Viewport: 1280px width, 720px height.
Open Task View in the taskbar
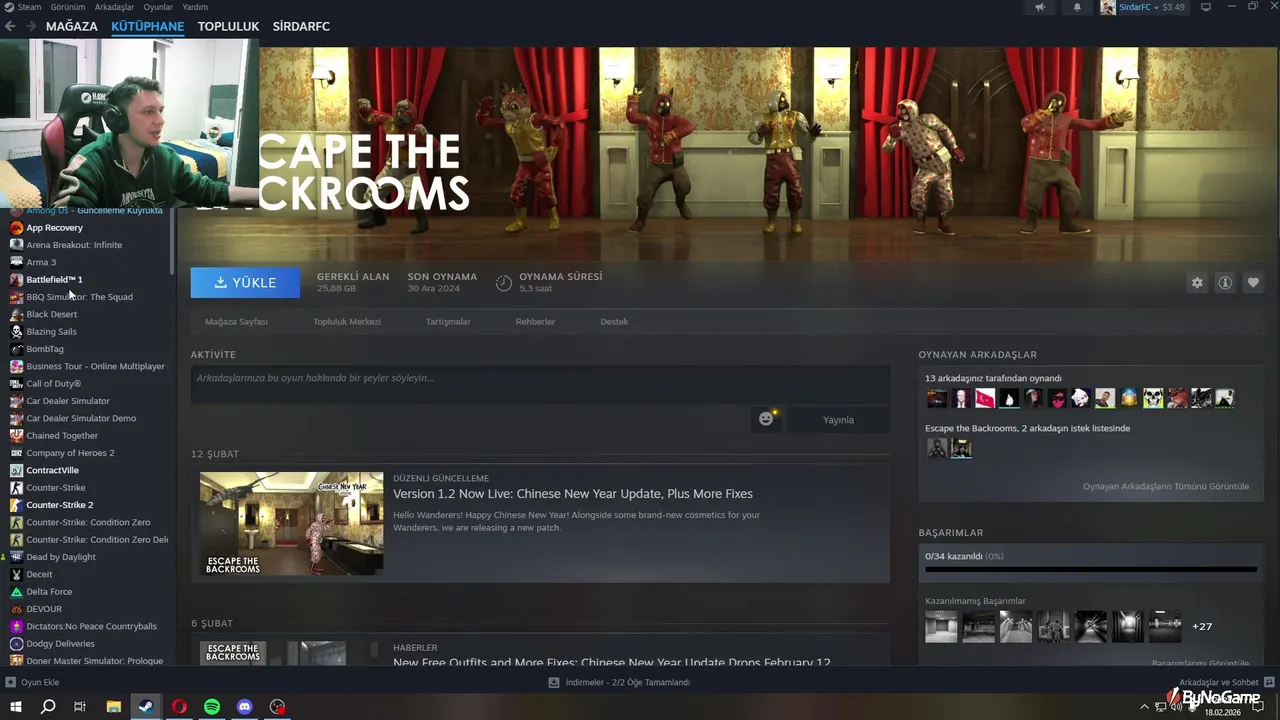click(x=80, y=706)
